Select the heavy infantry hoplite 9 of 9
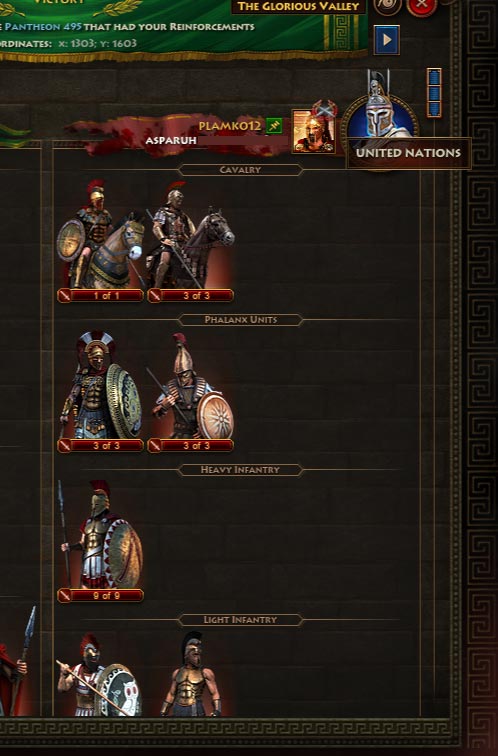The height and width of the screenshot is (756, 498). (x=100, y=541)
